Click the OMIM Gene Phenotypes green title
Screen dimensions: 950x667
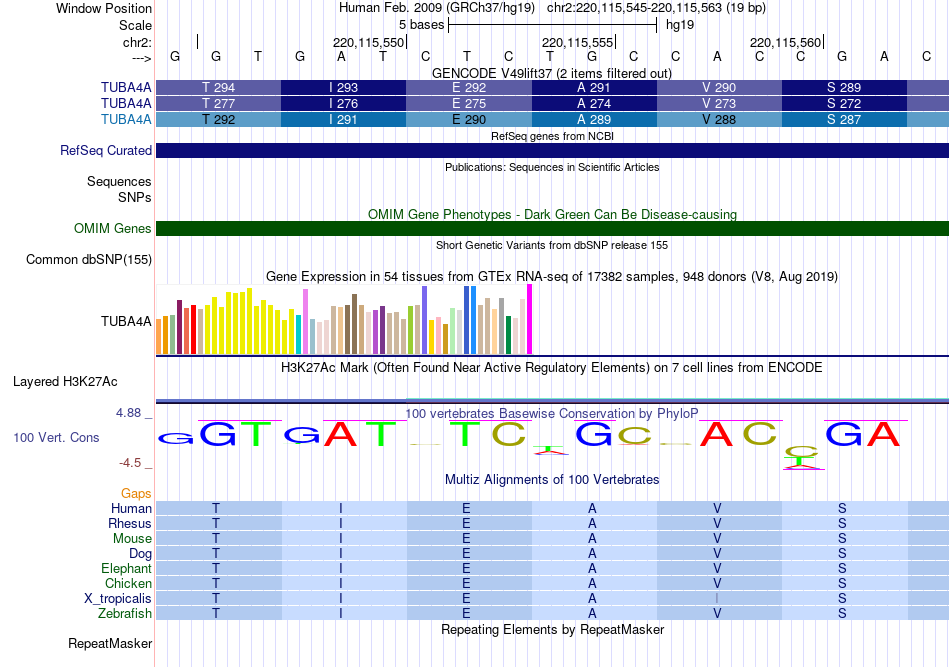point(552,214)
